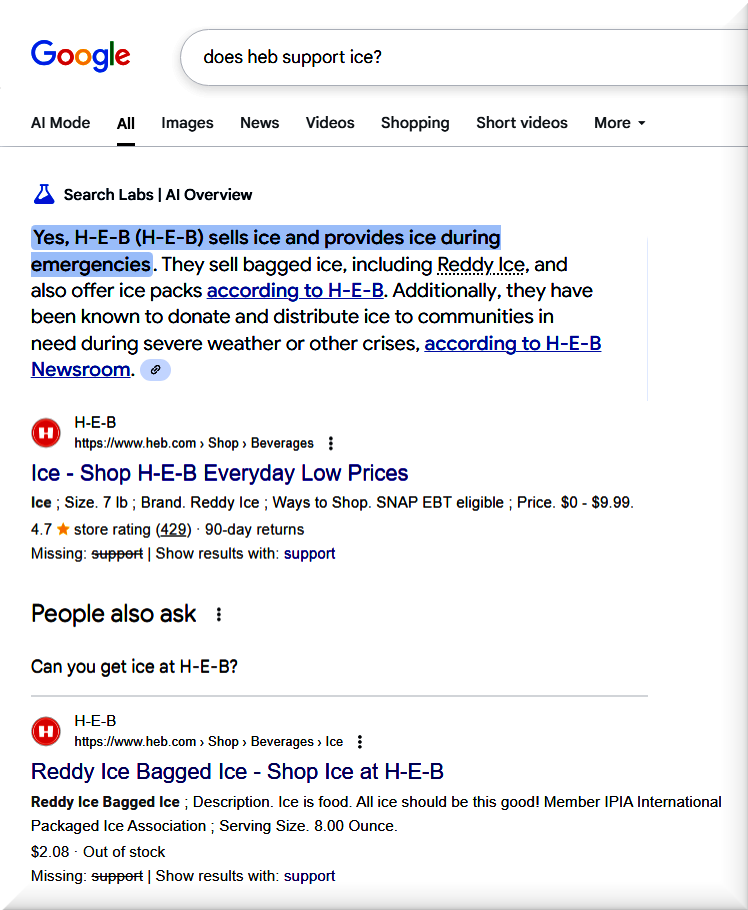Click the Google logo
The image size is (748, 910).
(x=80, y=56)
